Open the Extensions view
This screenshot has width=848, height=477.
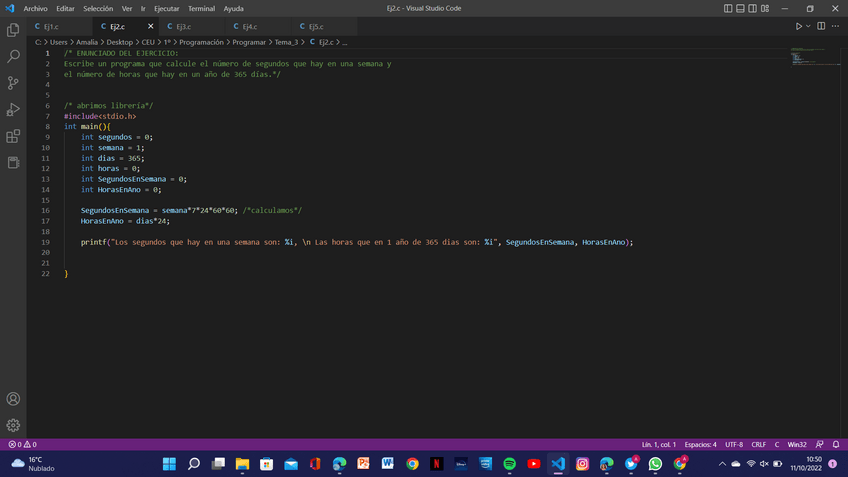tap(13, 136)
